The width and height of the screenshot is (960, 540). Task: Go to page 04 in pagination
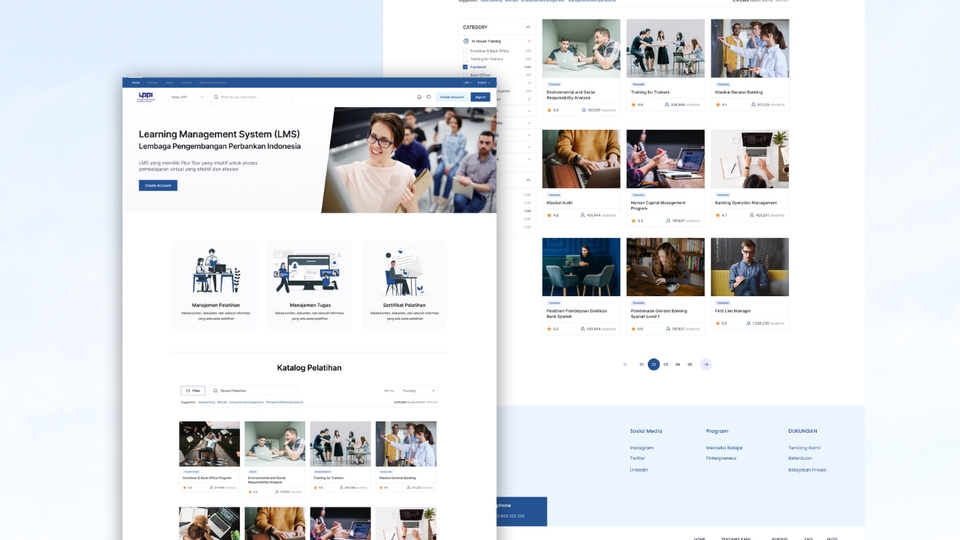click(678, 364)
